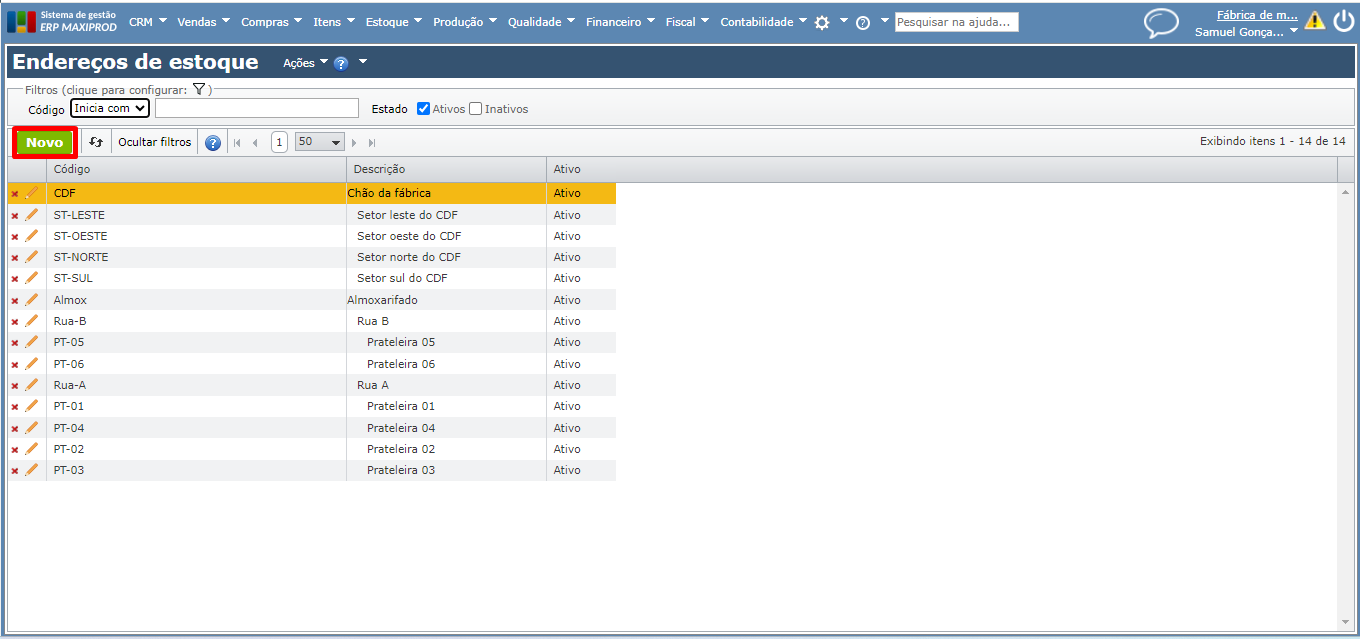
Task: Click the filter funnel configure icon
Action: 199,89
